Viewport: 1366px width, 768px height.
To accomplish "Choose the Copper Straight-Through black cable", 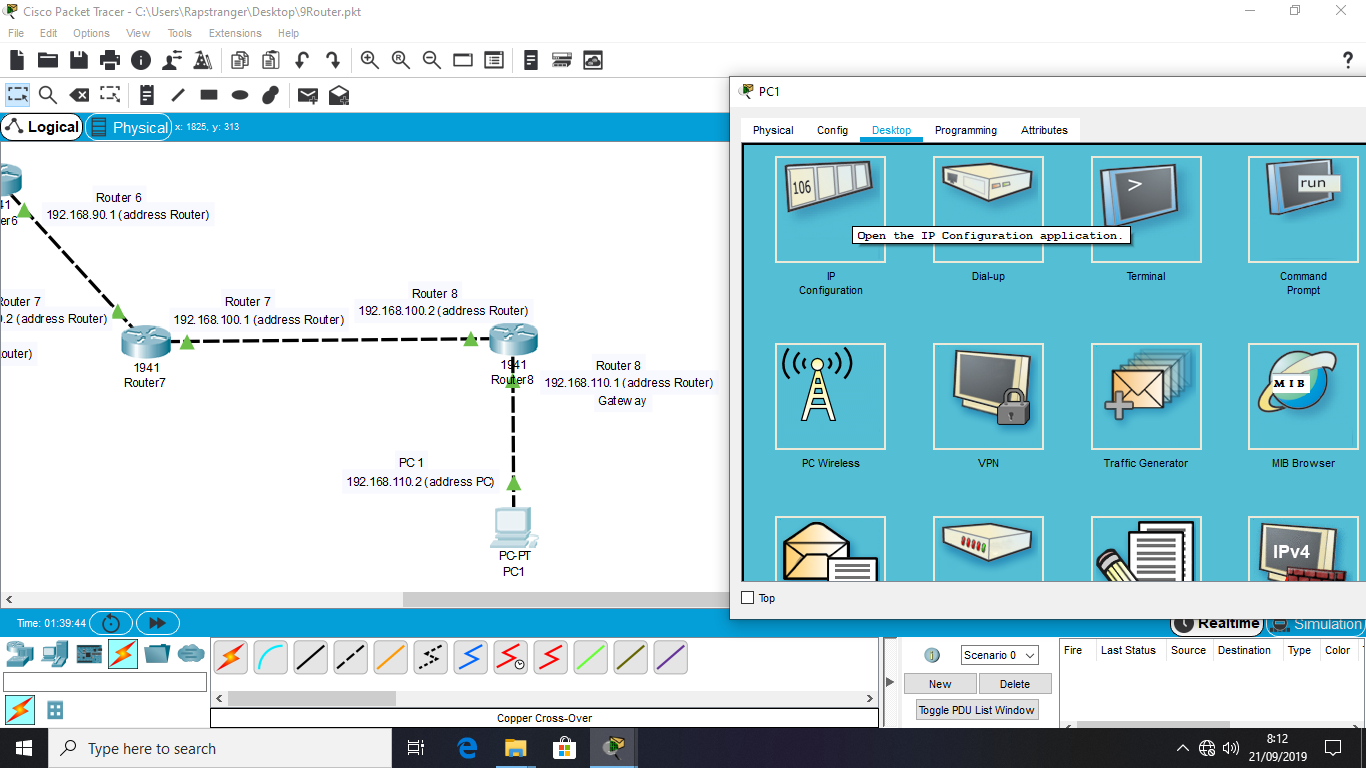I will point(311,657).
